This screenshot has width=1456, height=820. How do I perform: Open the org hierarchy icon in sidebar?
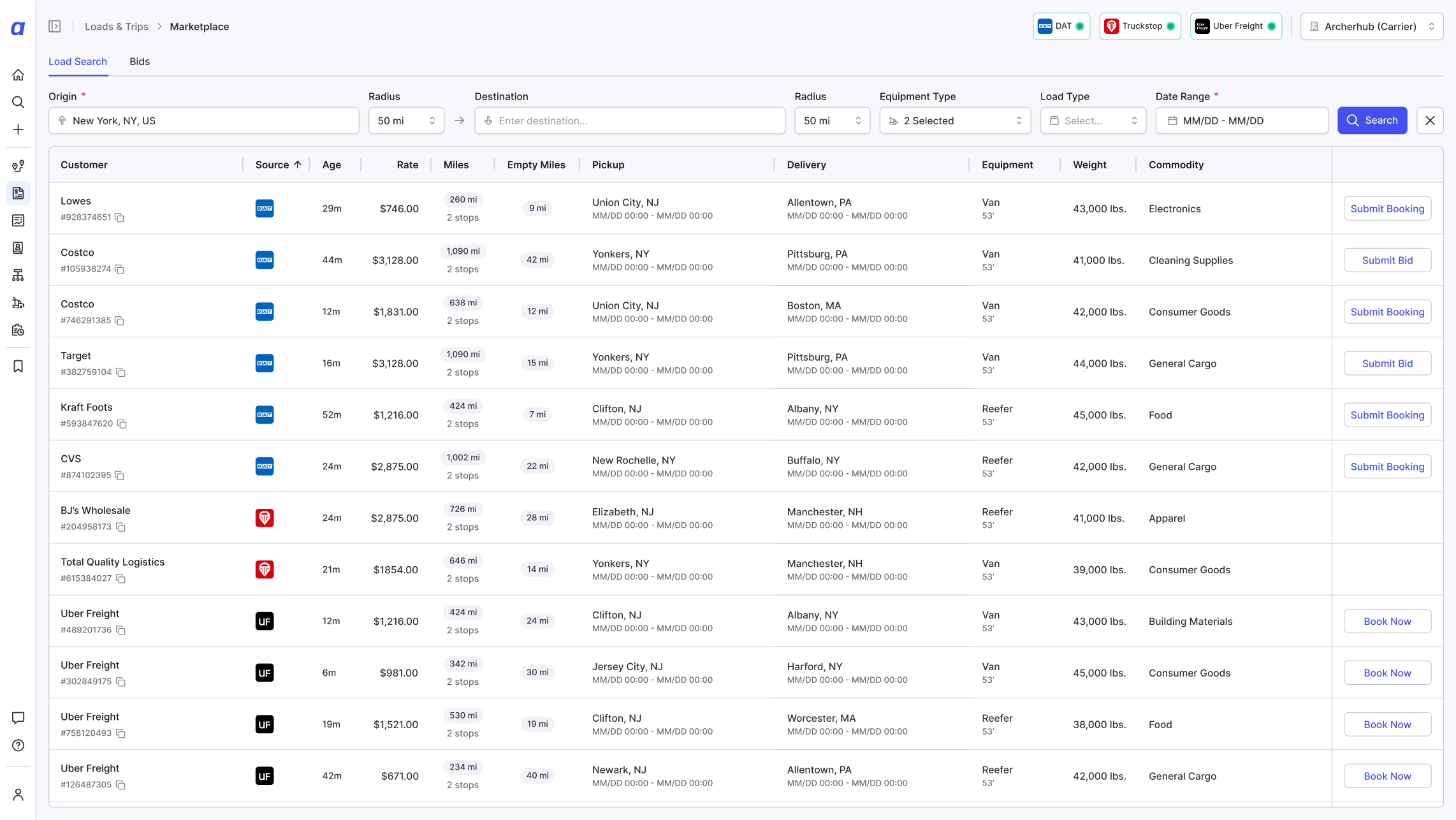18,275
